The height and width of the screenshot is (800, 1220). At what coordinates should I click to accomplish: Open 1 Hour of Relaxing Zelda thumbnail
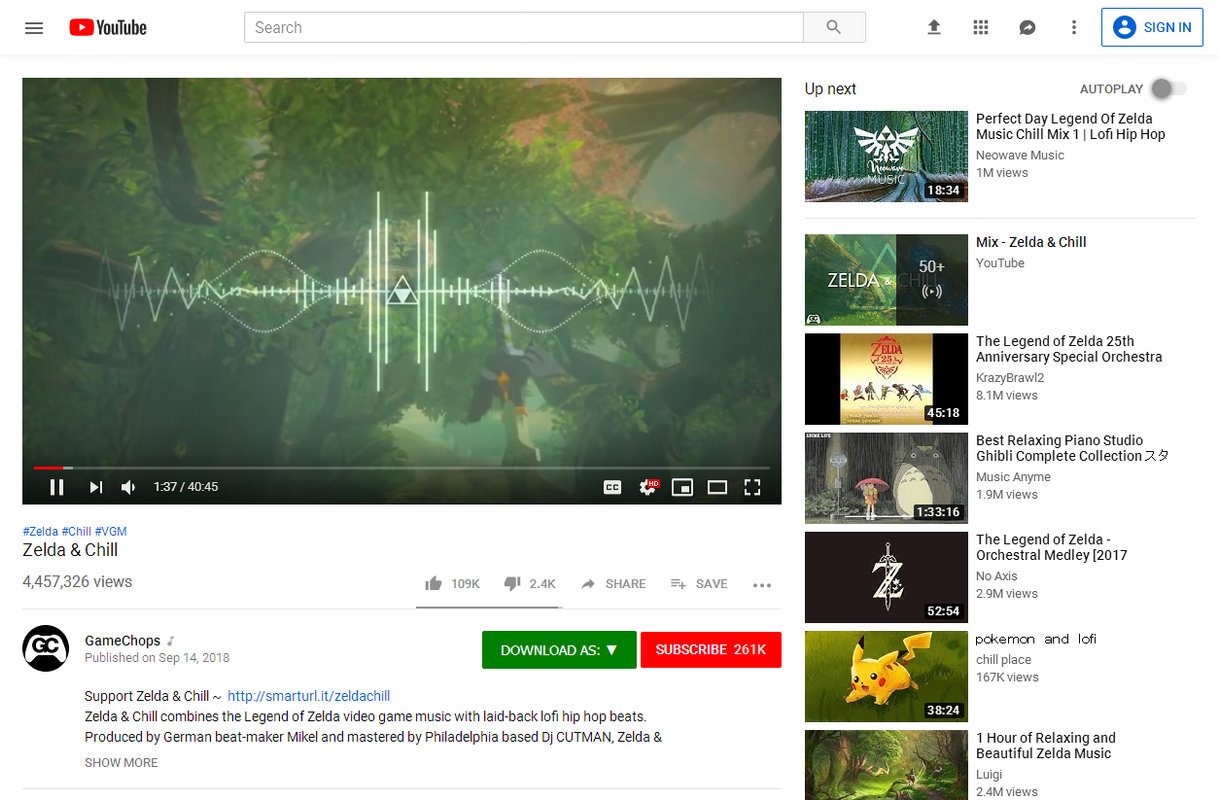886,765
